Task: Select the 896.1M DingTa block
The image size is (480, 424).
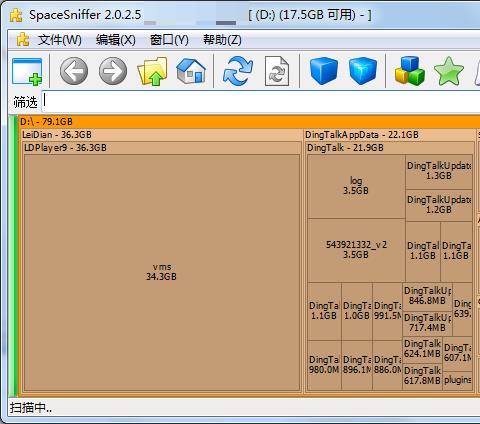Action: pos(357,365)
